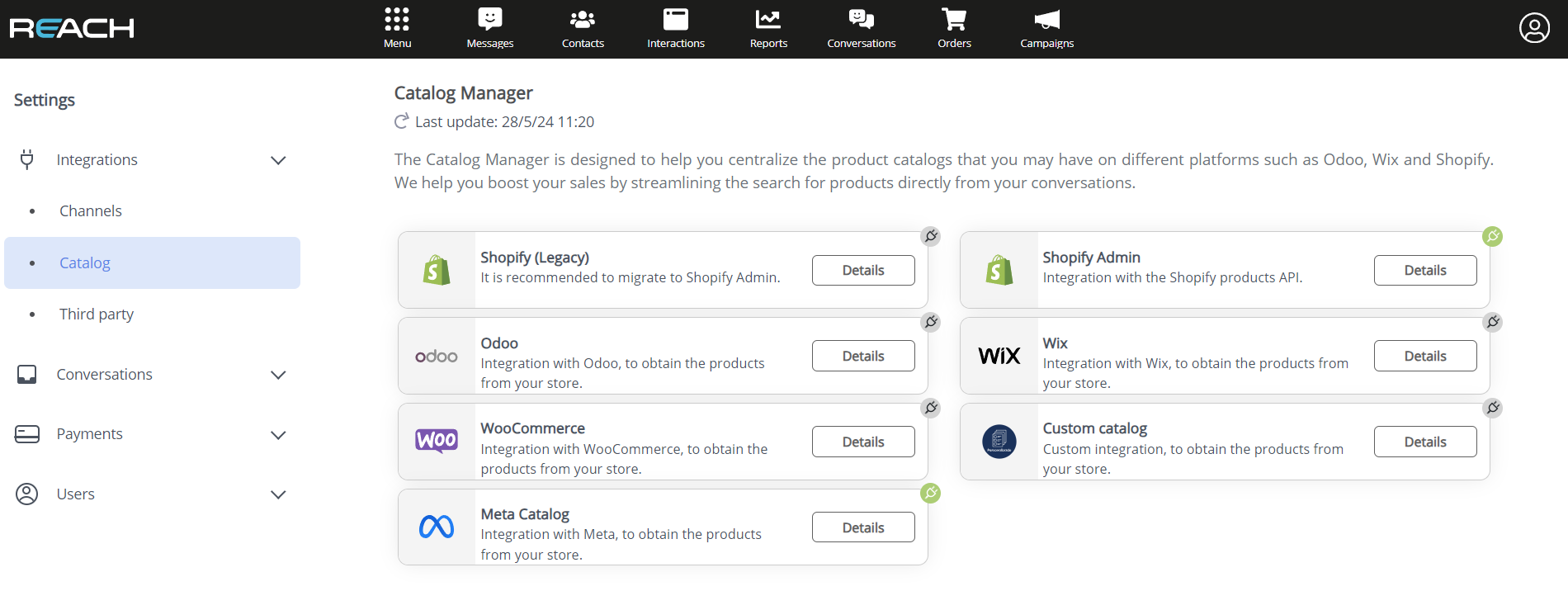Image resolution: width=1568 pixels, height=591 pixels.
Task: Open the Menu grid icon
Action: pos(397,20)
